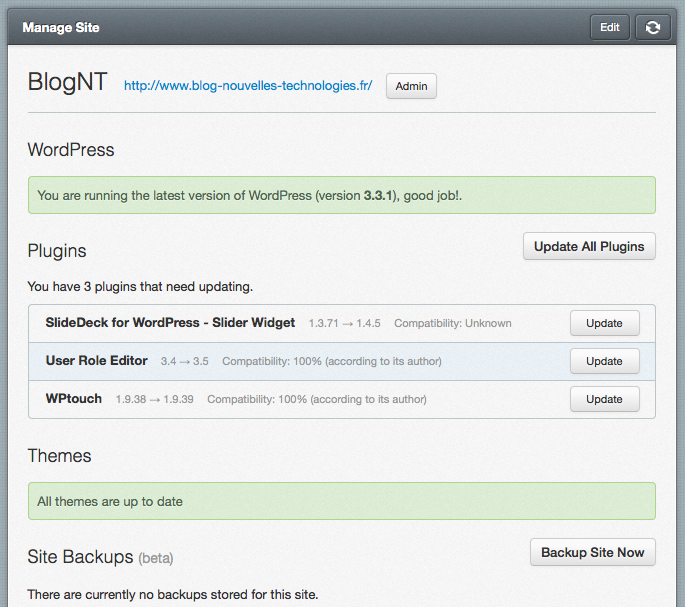
Task: Select the SlideDeck for WordPress plugin name
Action: coord(170,323)
